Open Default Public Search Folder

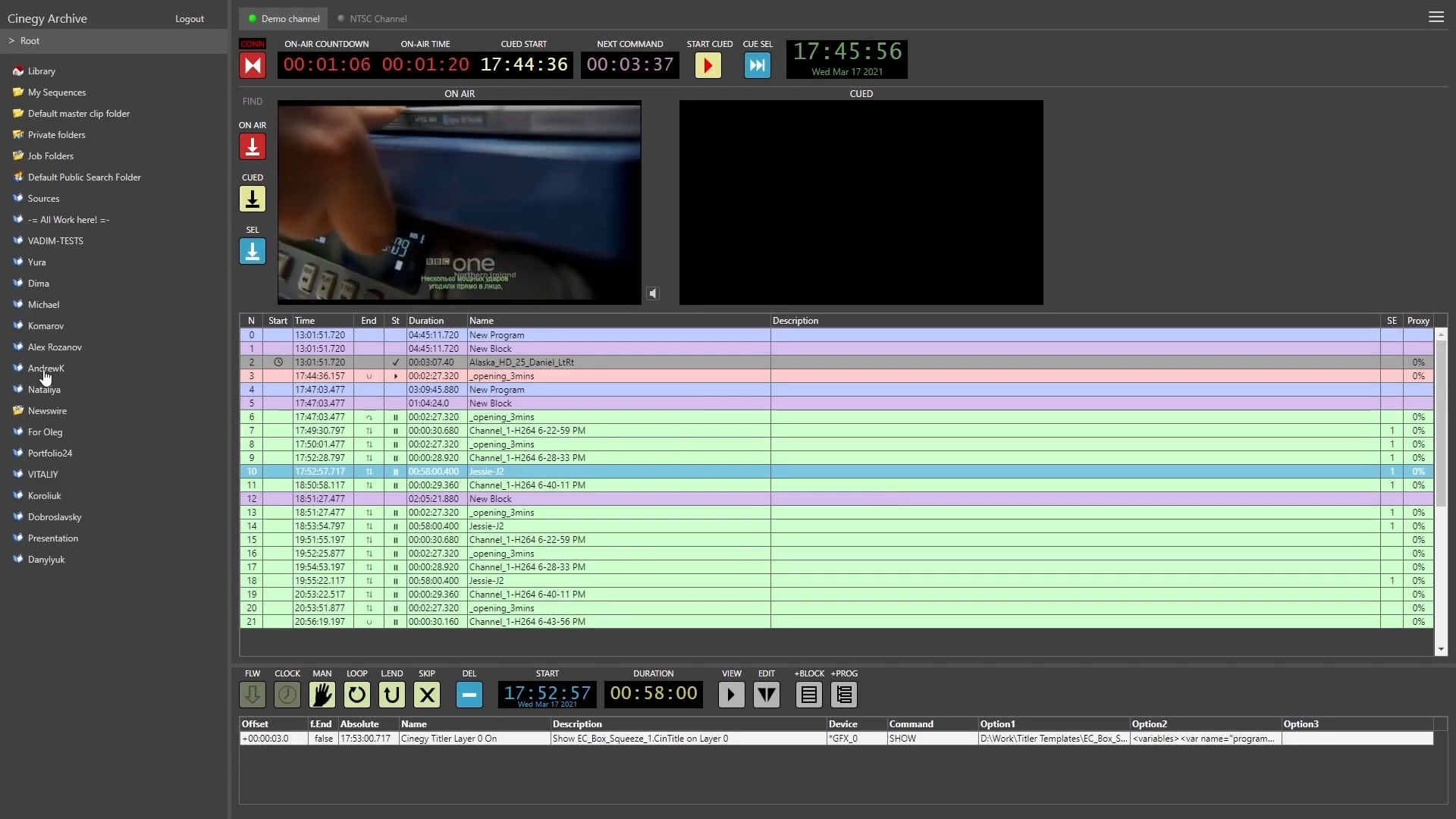(84, 177)
